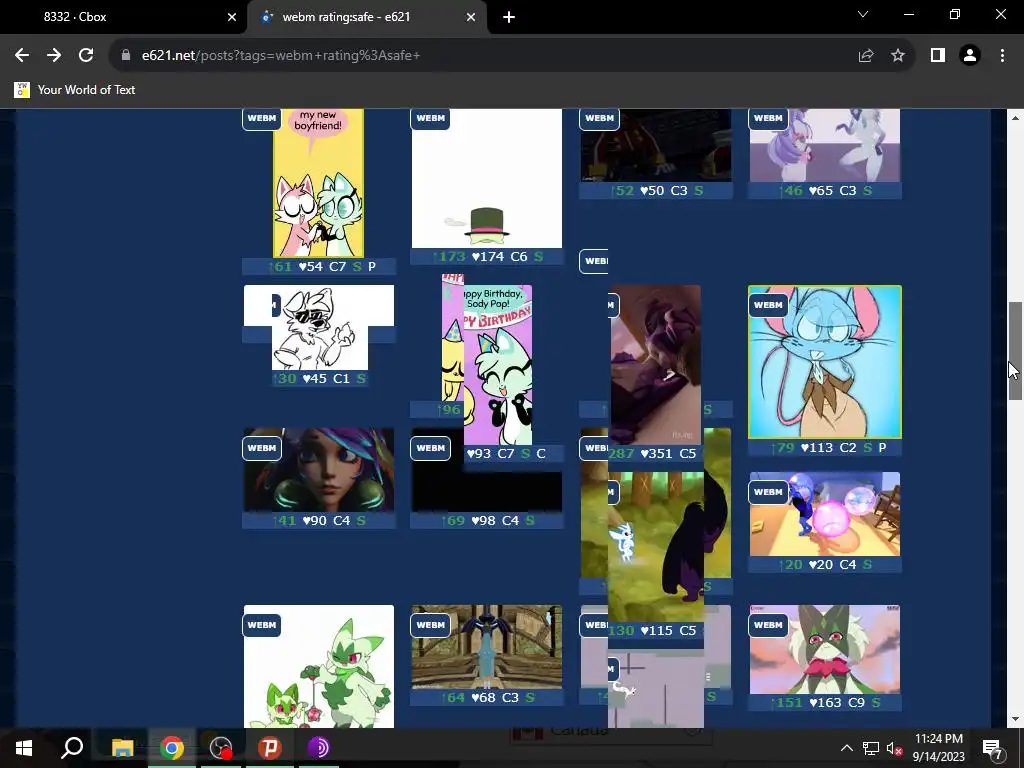Share this page using the share icon
The width and height of the screenshot is (1024, 768).
pyautogui.click(x=866, y=56)
